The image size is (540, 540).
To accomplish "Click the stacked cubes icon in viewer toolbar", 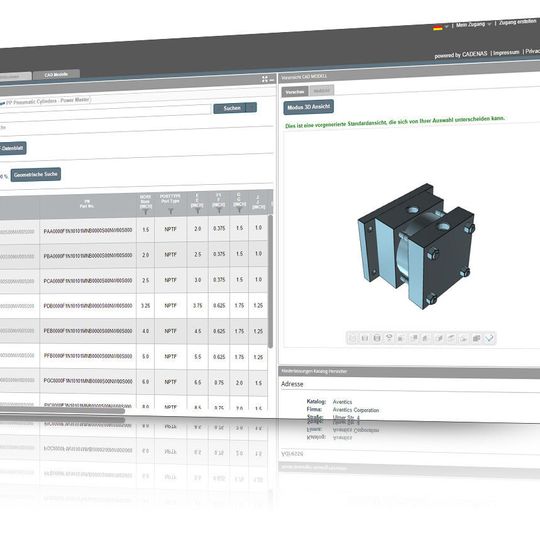I will click(477, 338).
